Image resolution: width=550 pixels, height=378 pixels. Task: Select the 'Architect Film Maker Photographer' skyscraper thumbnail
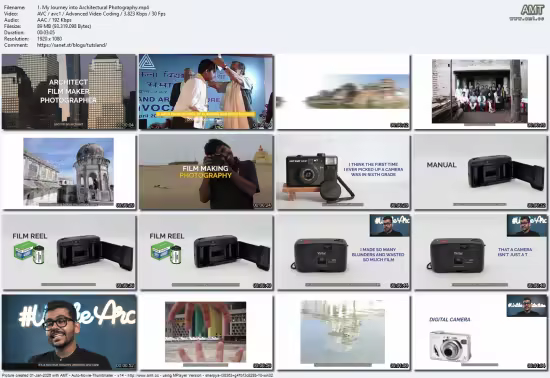click(69, 92)
